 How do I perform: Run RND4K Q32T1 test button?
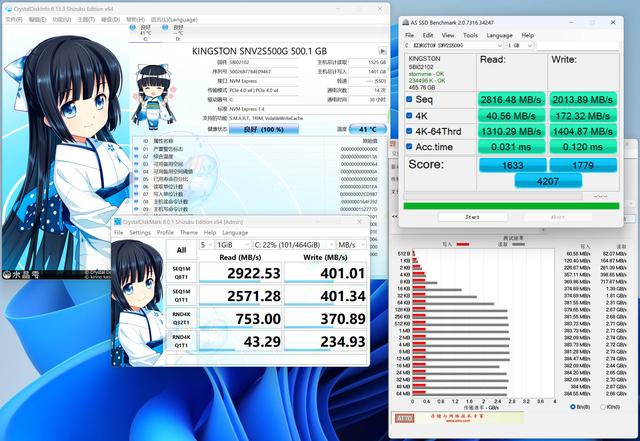[181, 318]
